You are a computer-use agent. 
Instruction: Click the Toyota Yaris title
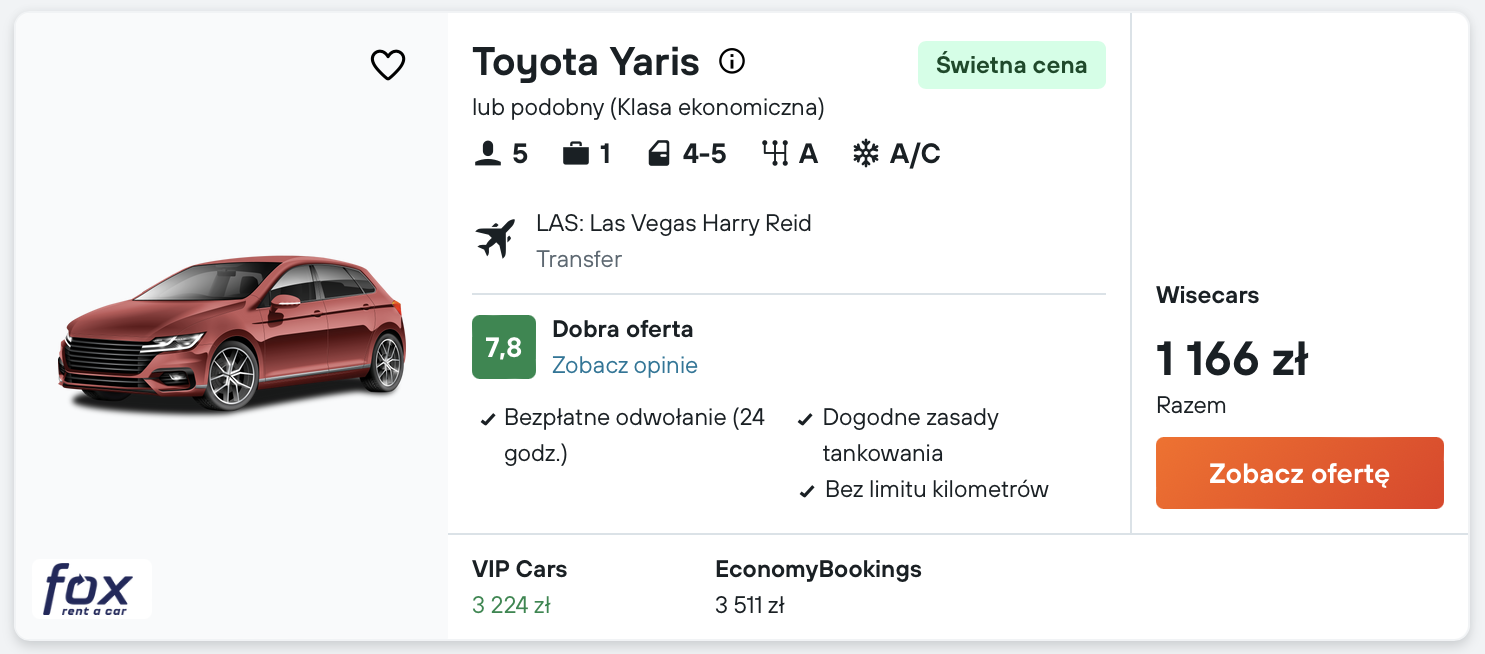585,62
